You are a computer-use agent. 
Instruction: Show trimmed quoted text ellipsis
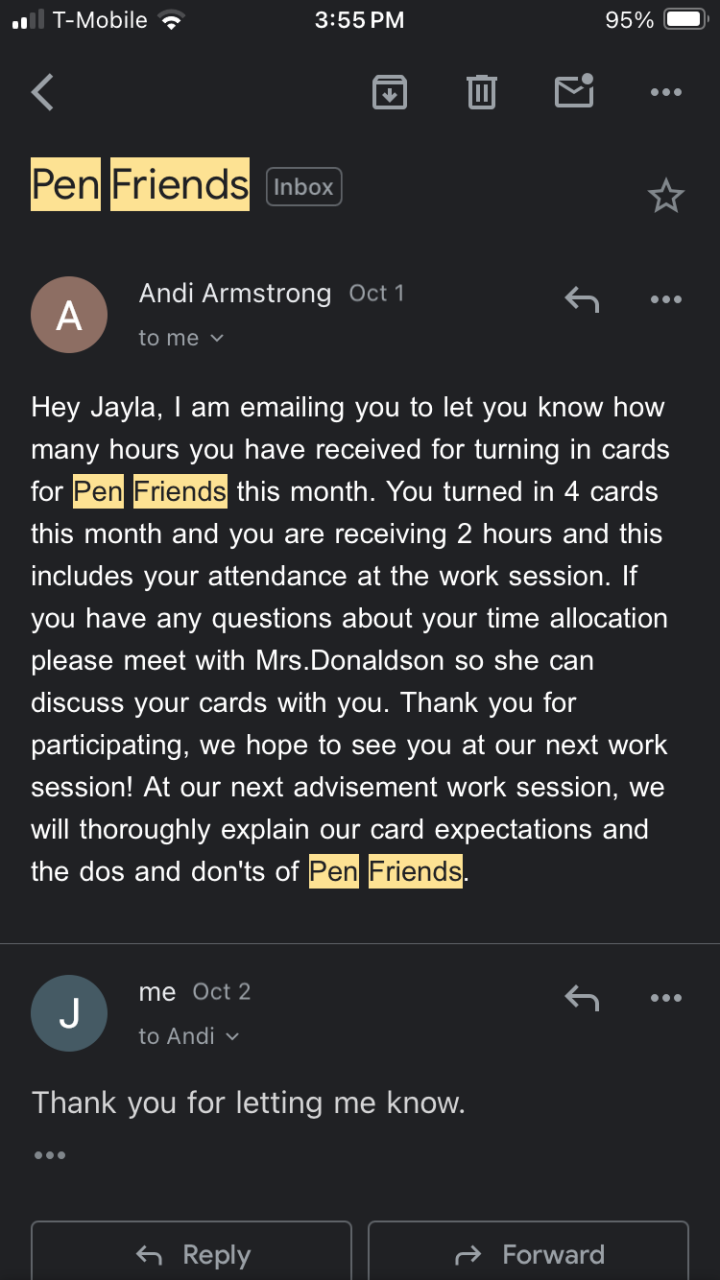tap(49, 1155)
